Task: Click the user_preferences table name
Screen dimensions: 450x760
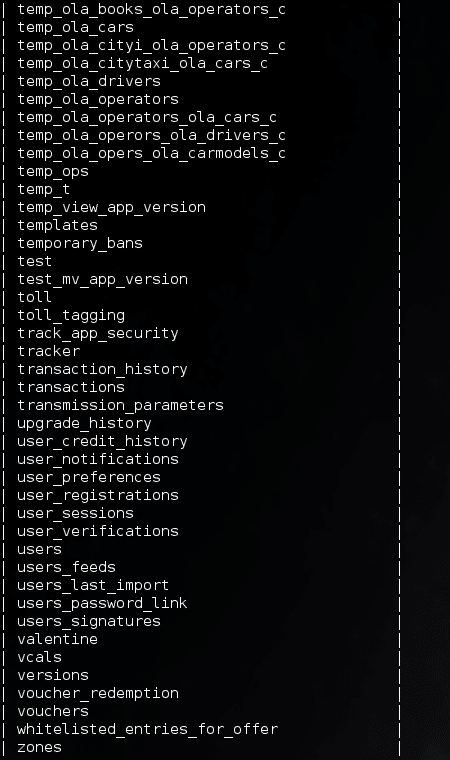Action: (89, 477)
